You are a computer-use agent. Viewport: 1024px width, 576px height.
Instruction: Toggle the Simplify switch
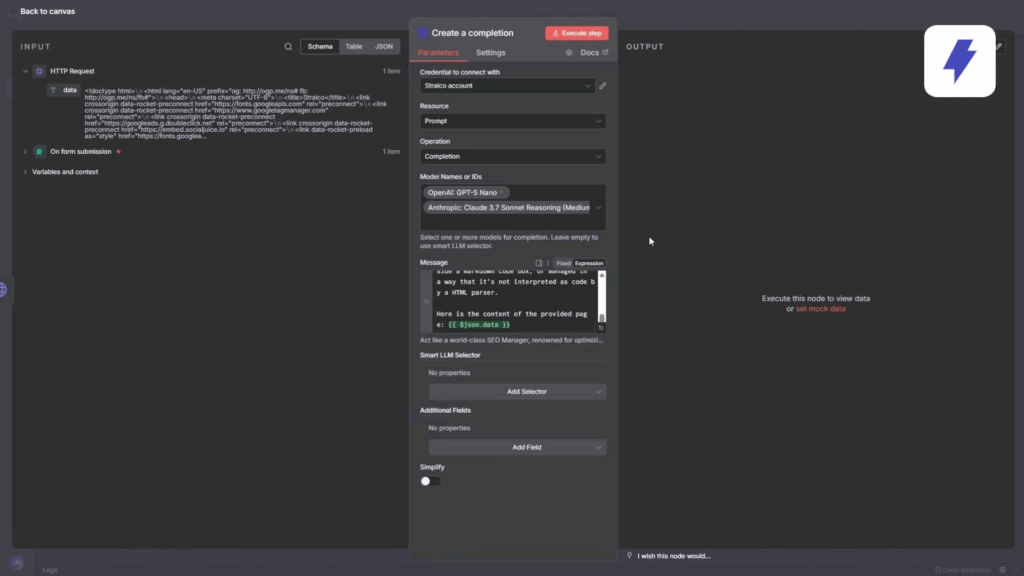point(430,481)
